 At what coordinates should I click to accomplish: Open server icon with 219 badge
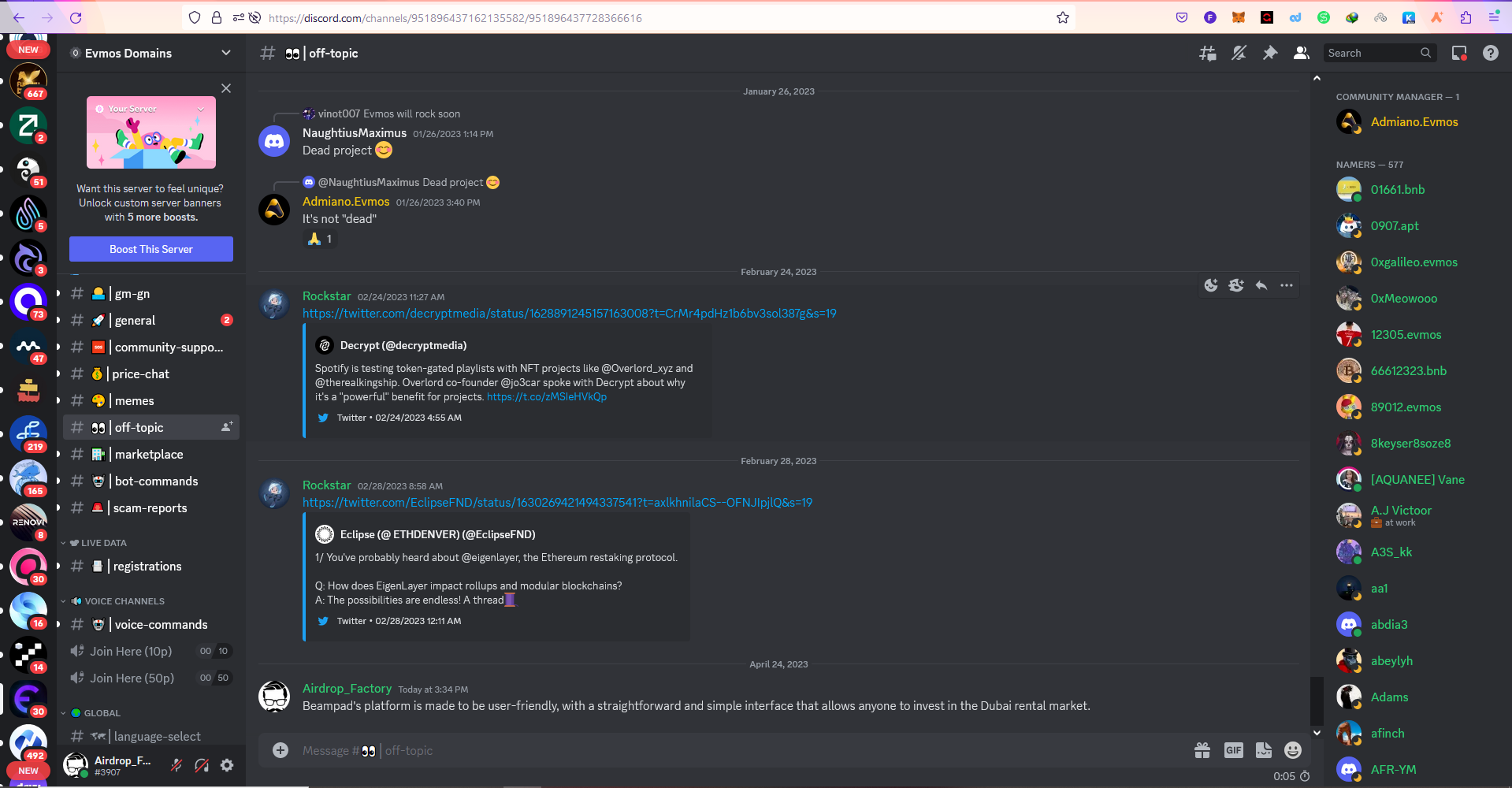tap(28, 434)
